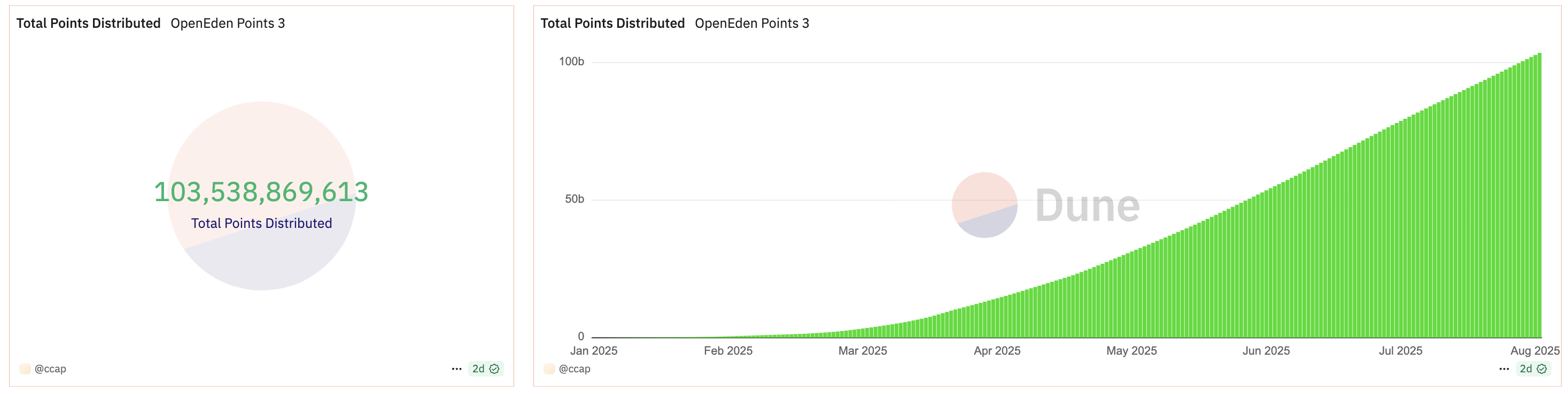
Task: Click the Jan 2025 x-axis label
Action: (x=594, y=351)
